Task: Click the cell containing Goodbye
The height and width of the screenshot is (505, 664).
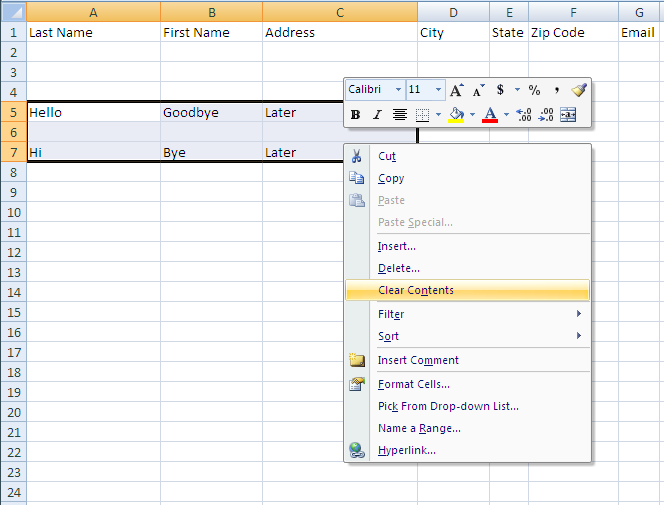Action: tap(212, 112)
